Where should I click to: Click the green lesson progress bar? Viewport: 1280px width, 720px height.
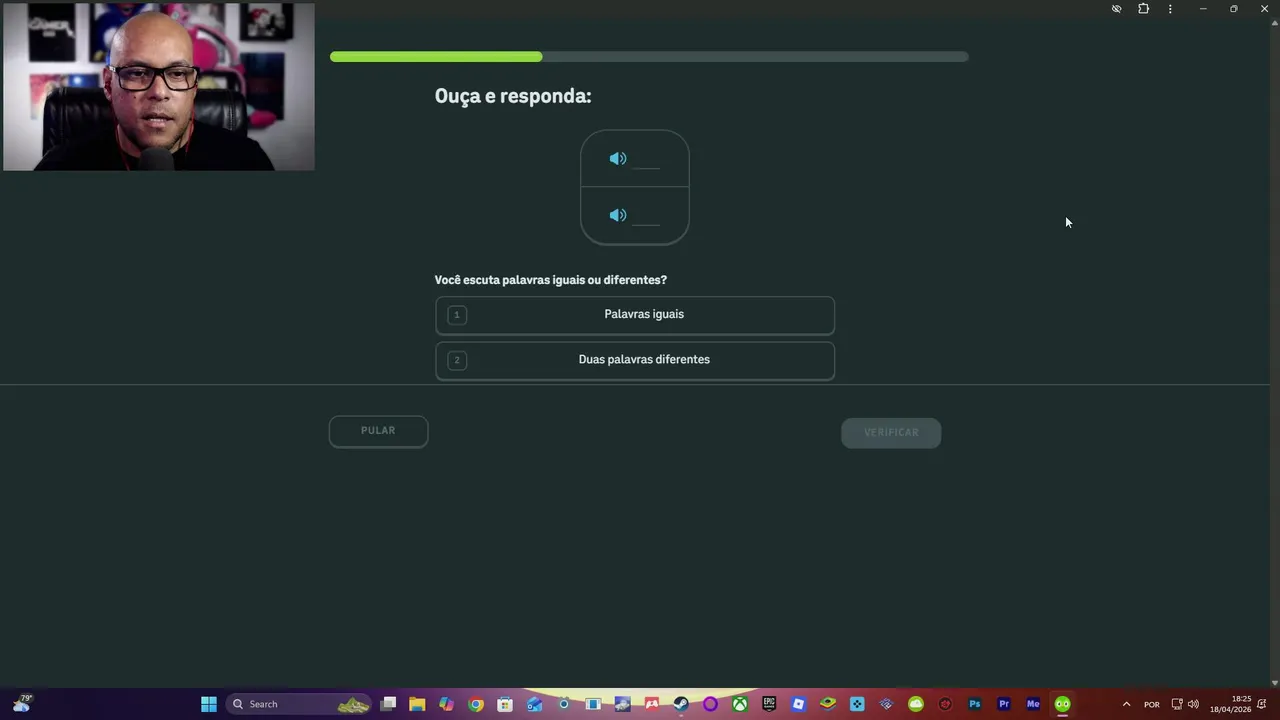436,57
